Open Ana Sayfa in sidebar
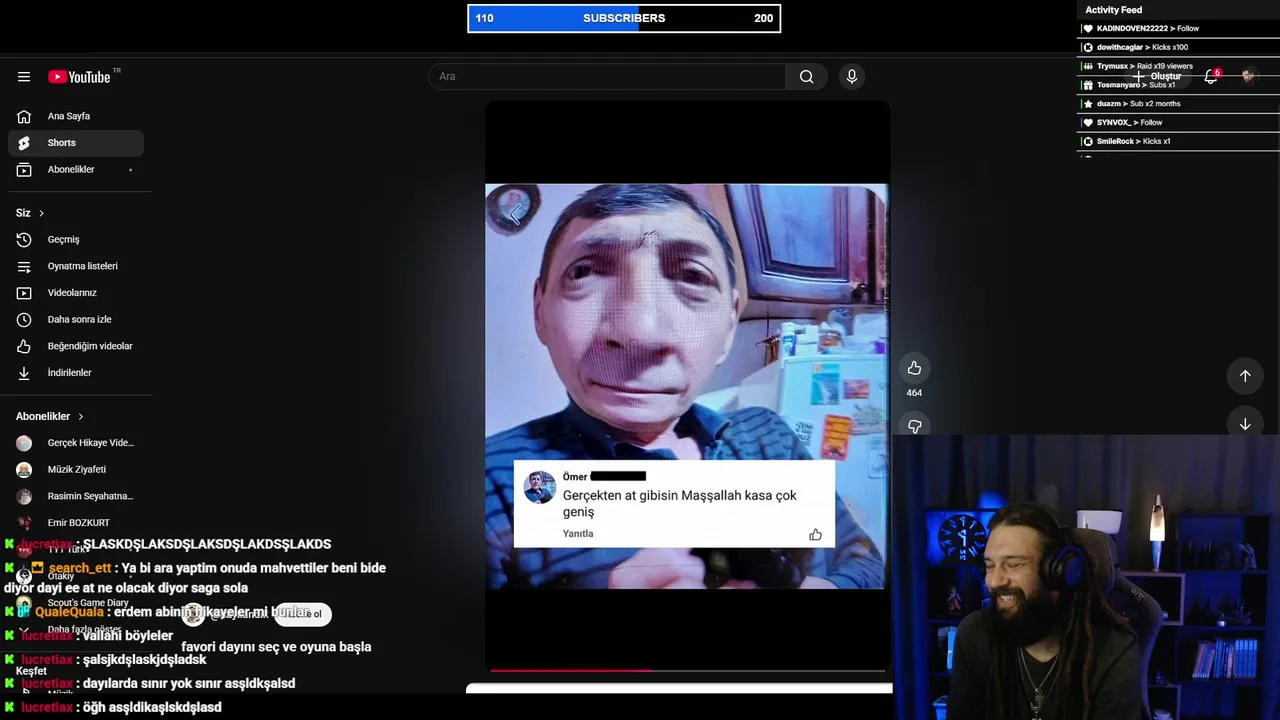 [76, 116]
